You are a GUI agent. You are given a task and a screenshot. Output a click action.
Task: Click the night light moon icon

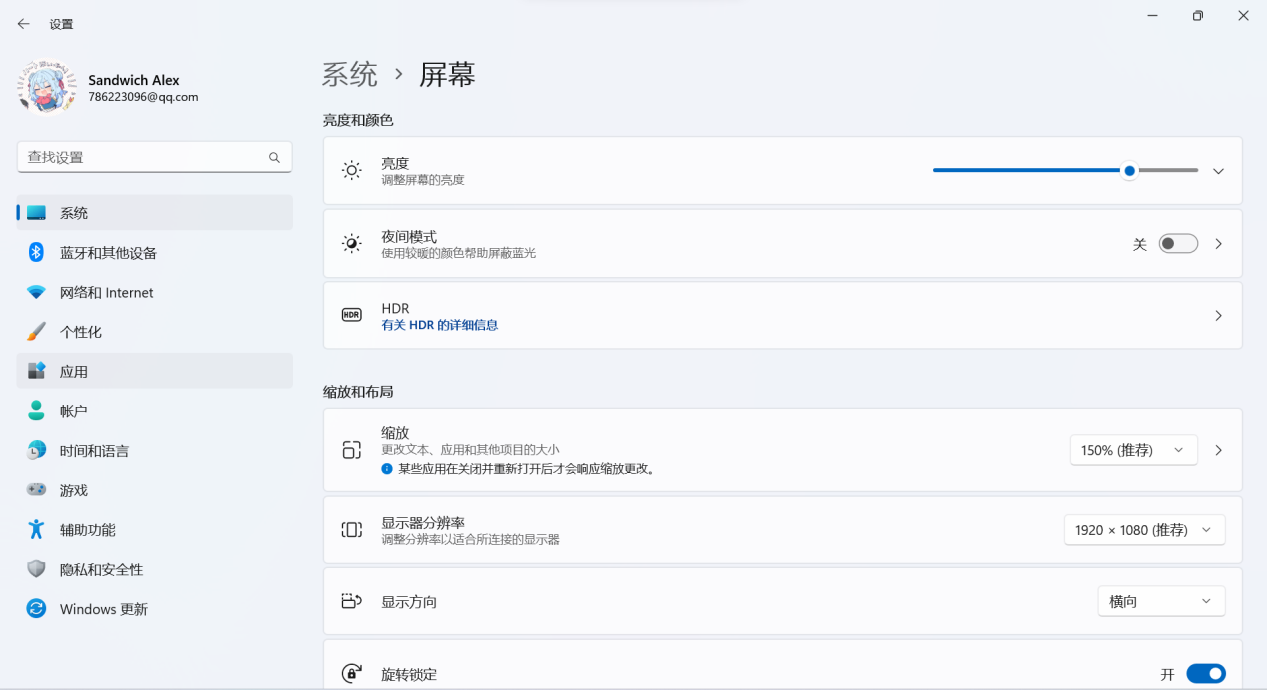pyautogui.click(x=351, y=243)
